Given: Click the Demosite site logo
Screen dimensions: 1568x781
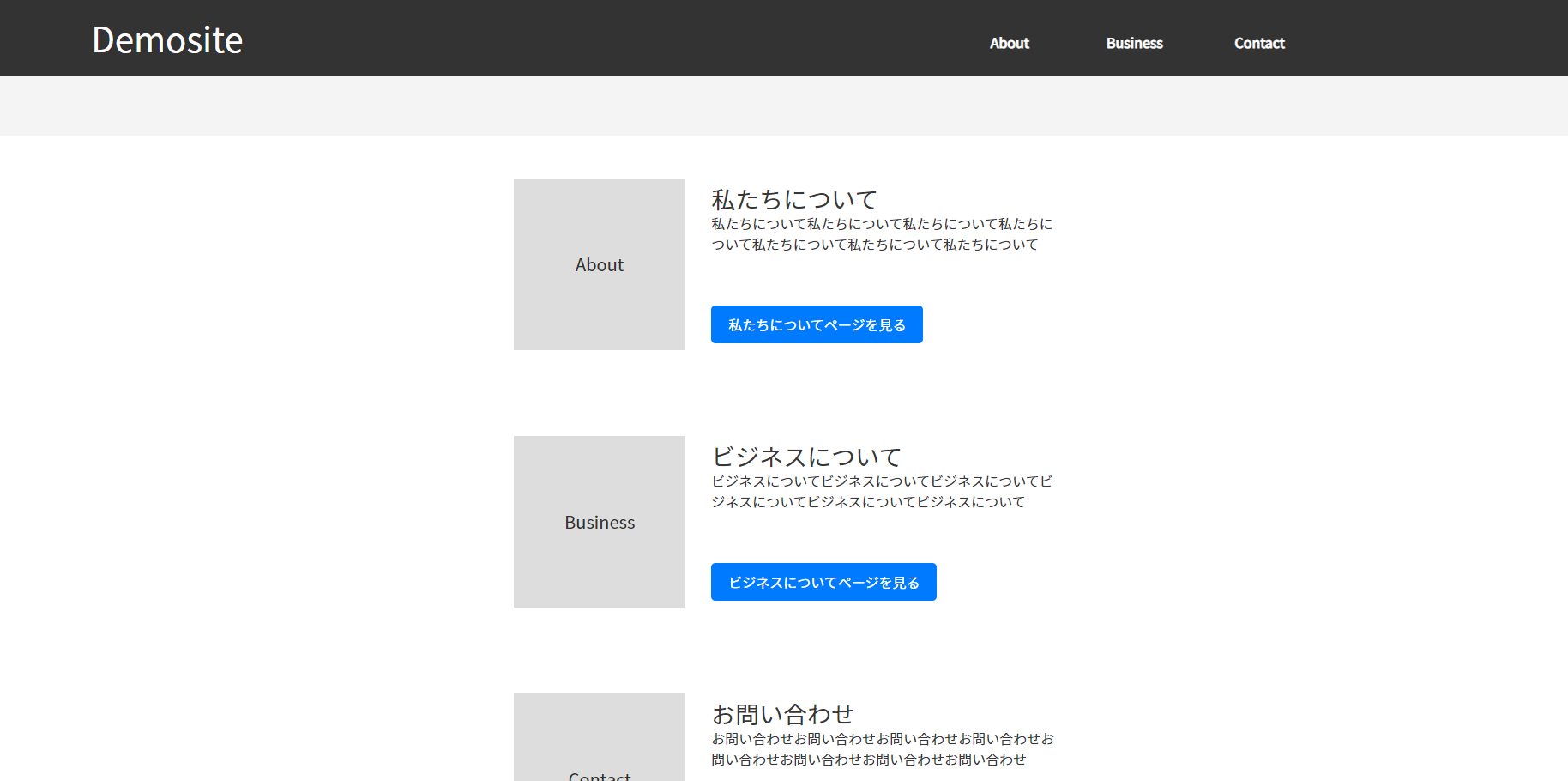Looking at the screenshot, I should [x=167, y=40].
